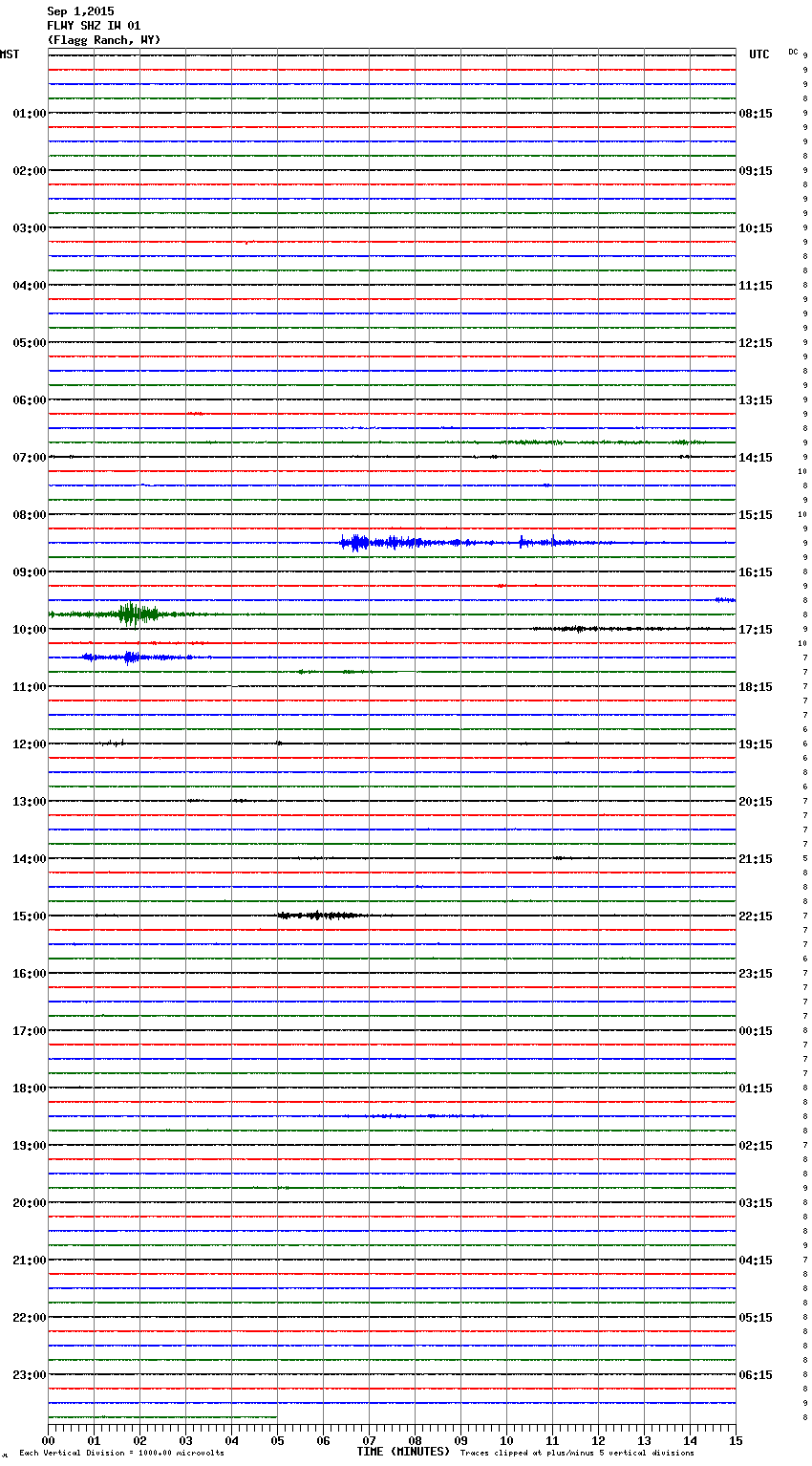Pick the 15:15 UTC time label

tap(756, 515)
